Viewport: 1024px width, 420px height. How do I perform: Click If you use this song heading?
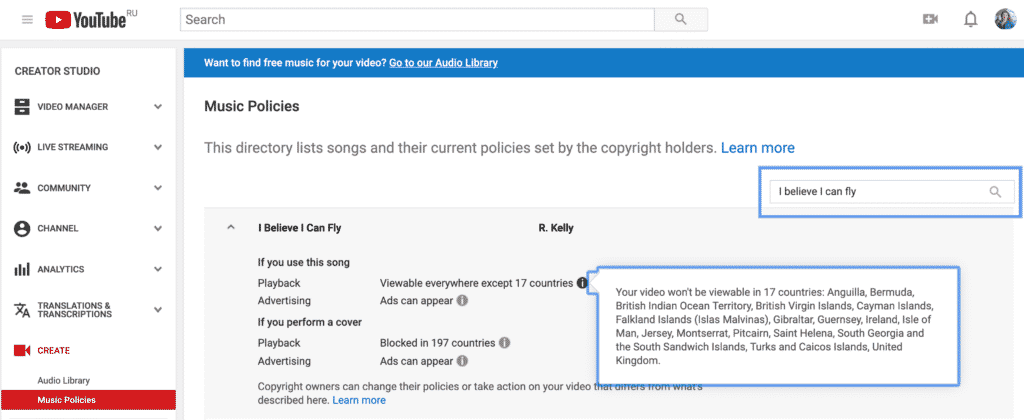(x=304, y=263)
